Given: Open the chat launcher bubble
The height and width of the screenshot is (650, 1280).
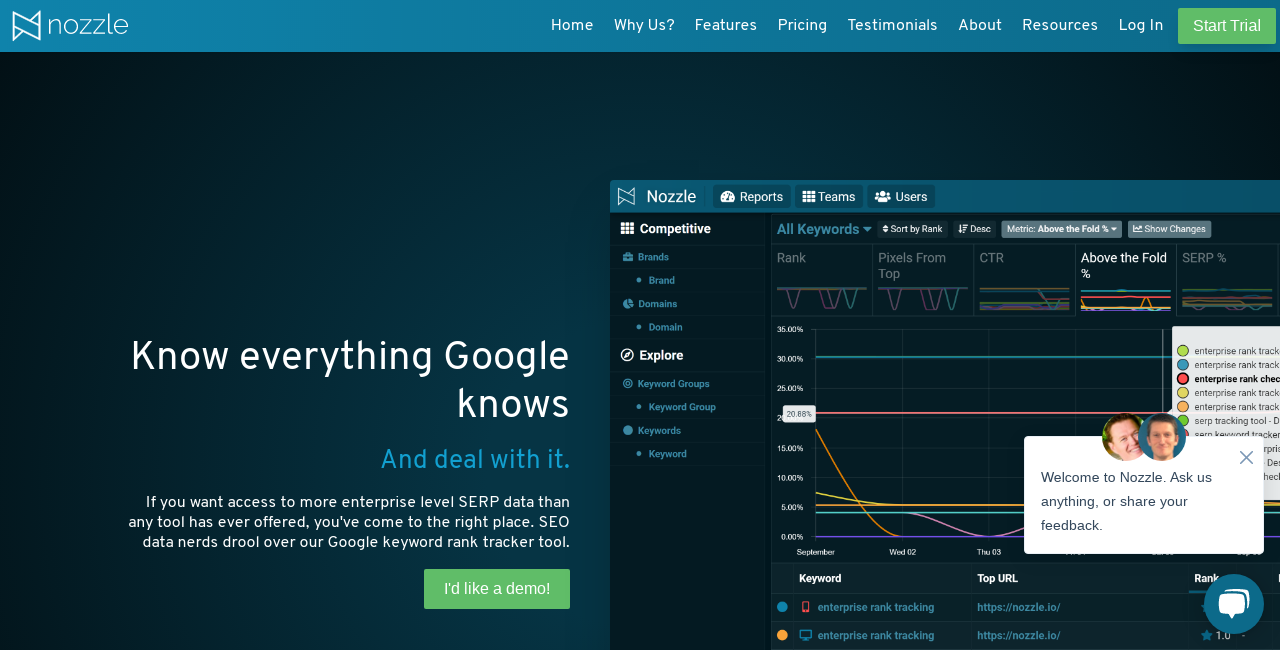Looking at the screenshot, I should 1234,604.
